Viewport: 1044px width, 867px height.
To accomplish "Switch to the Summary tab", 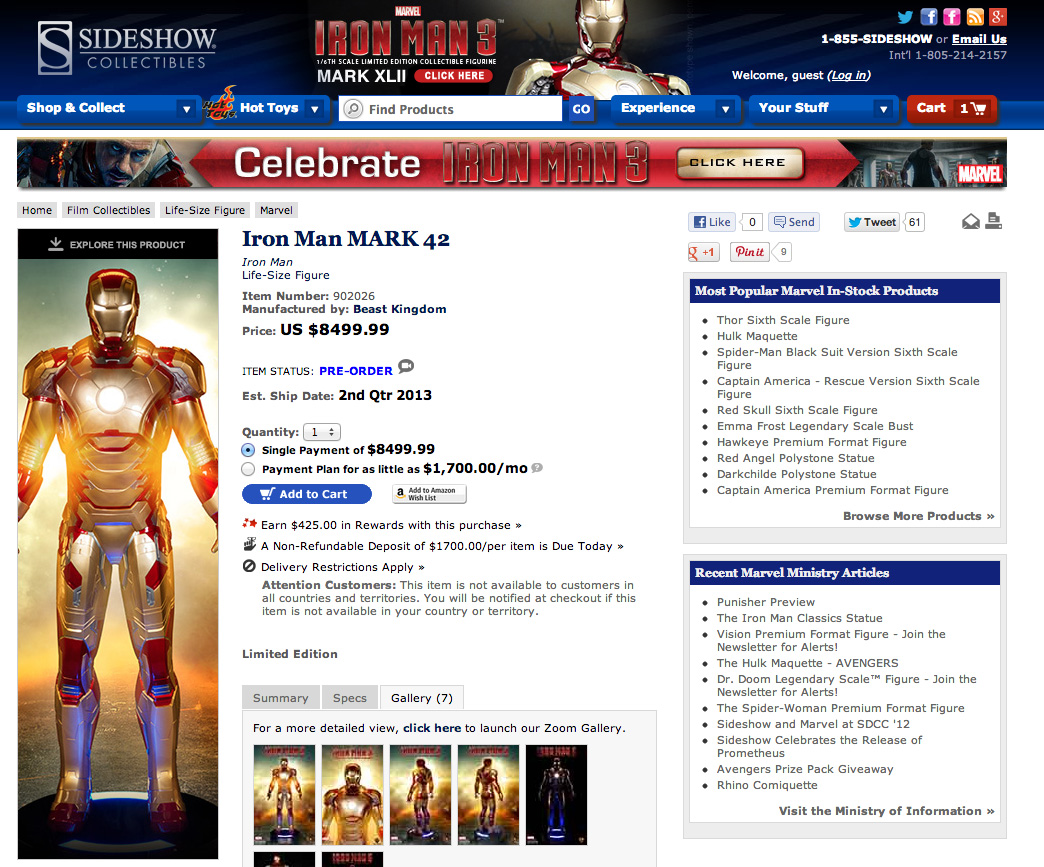I will [x=280, y=698].
